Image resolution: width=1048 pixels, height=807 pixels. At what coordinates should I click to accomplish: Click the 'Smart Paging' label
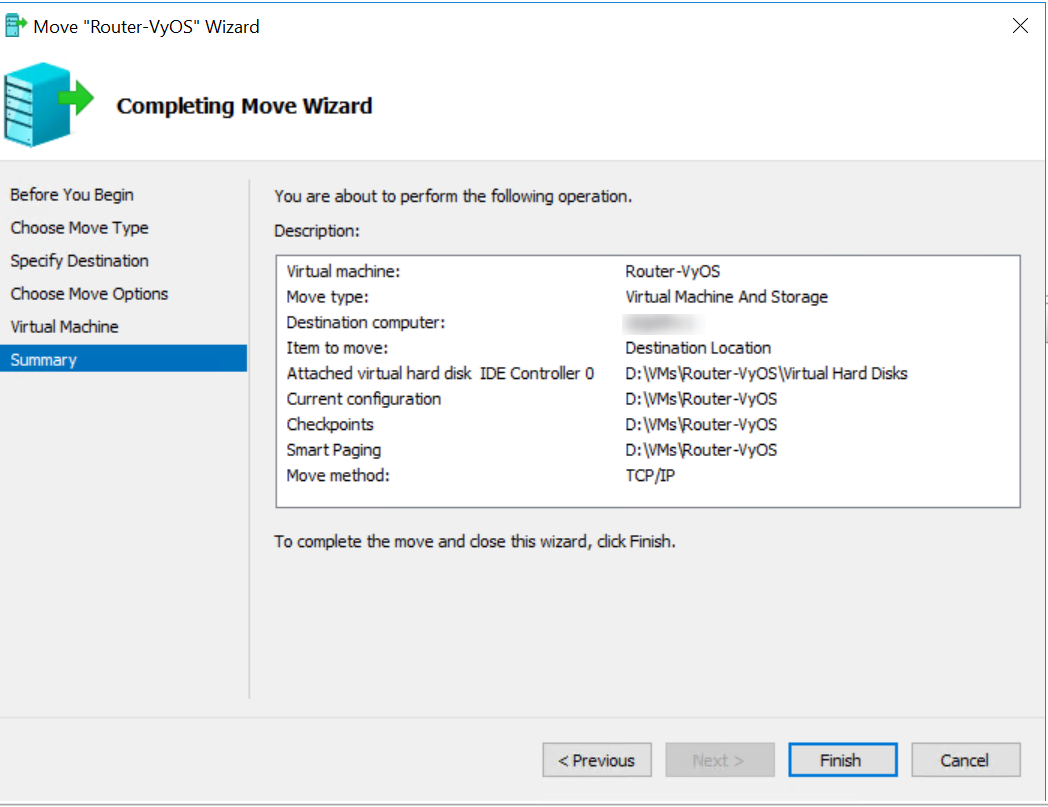[x=334, y=450]
